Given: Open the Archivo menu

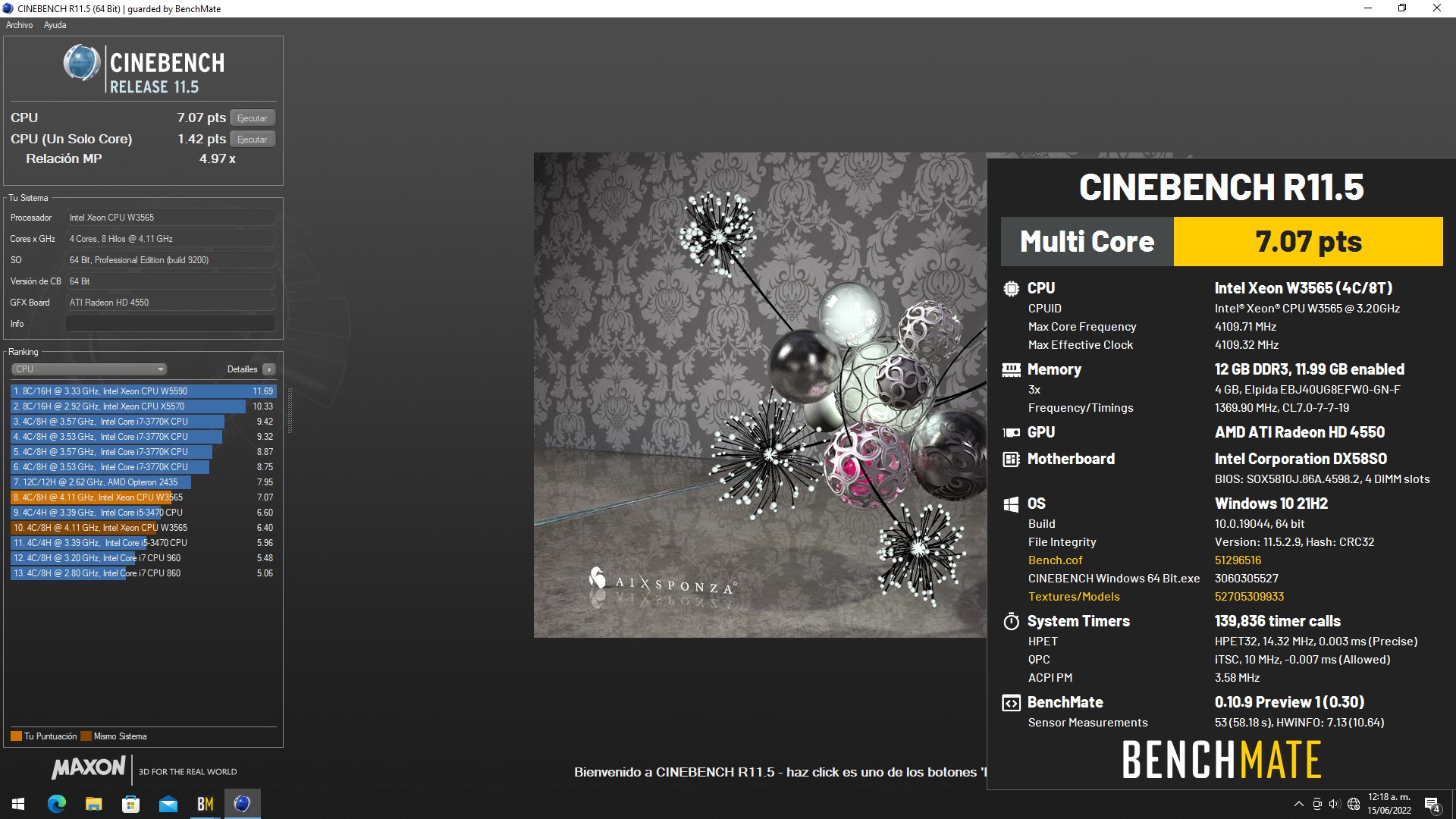Looking at the screenshot, I should (x=20, y=25).
